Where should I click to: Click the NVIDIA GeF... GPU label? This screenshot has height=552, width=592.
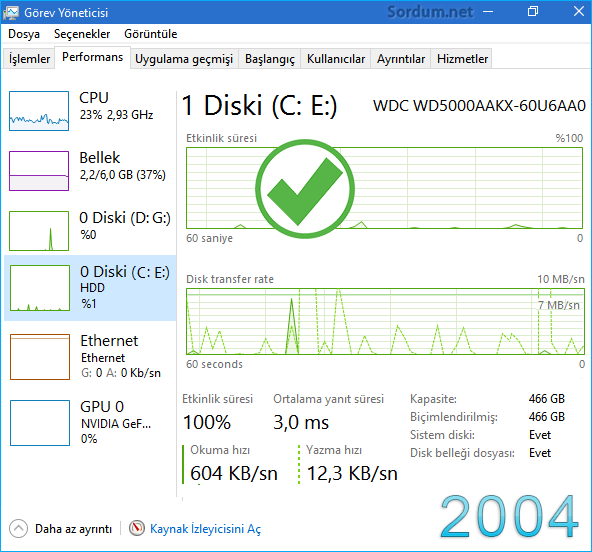[116, 424]
